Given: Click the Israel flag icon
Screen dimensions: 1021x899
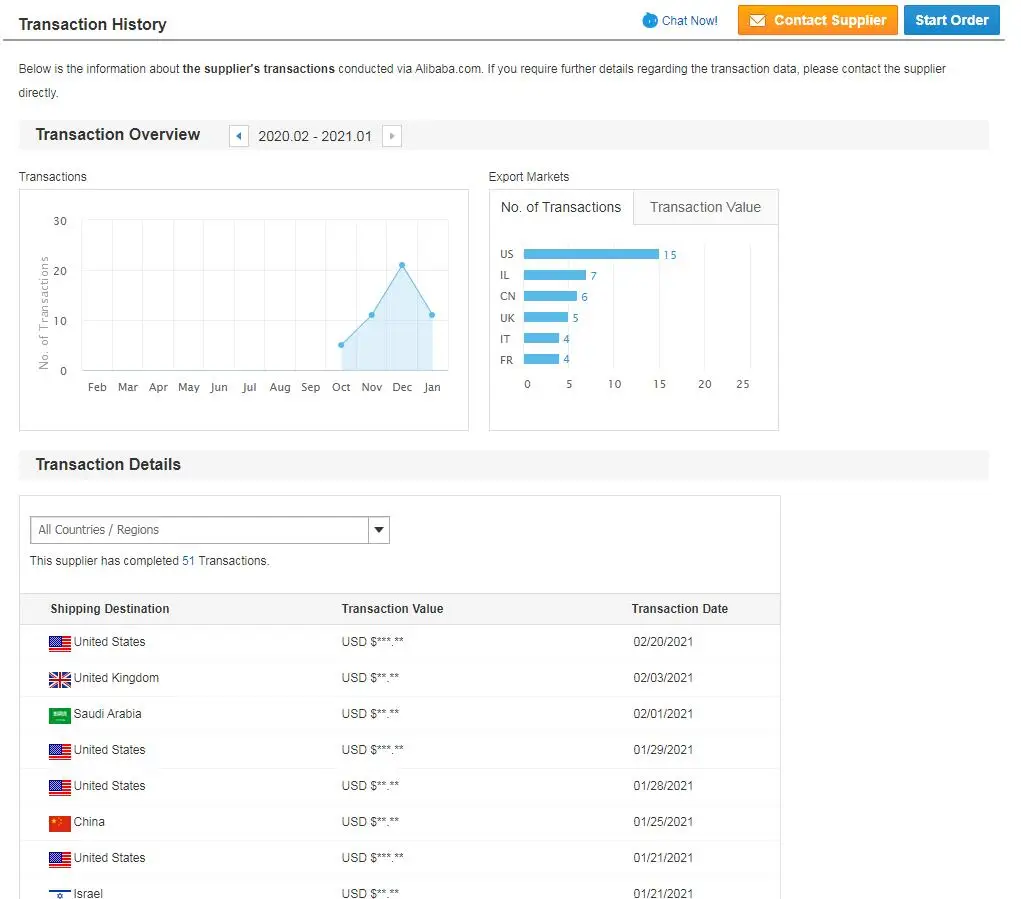Looking at the screenshot, I should click(x=60, y=893).
